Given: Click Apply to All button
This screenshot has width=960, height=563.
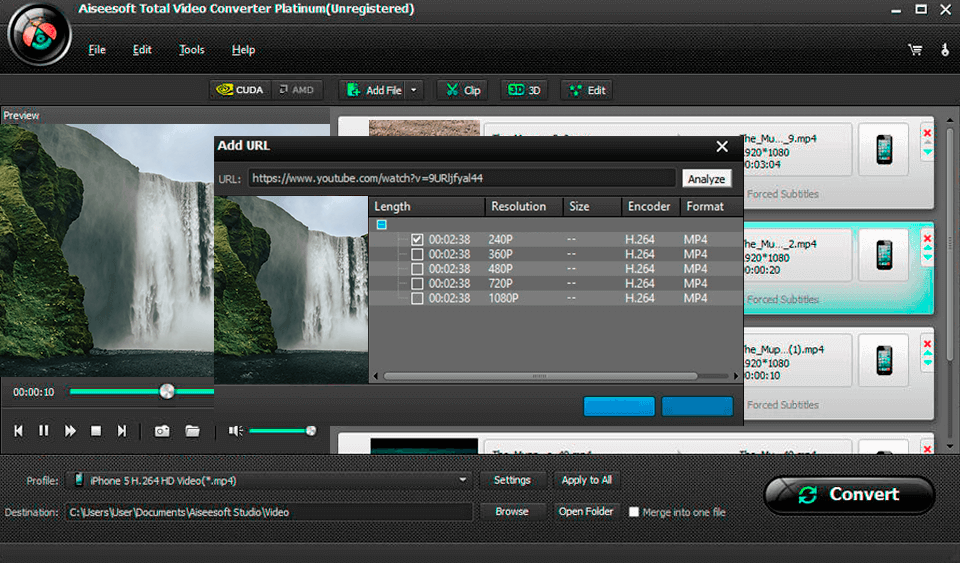Looking at the screenshot, I should tap(587, 480).
